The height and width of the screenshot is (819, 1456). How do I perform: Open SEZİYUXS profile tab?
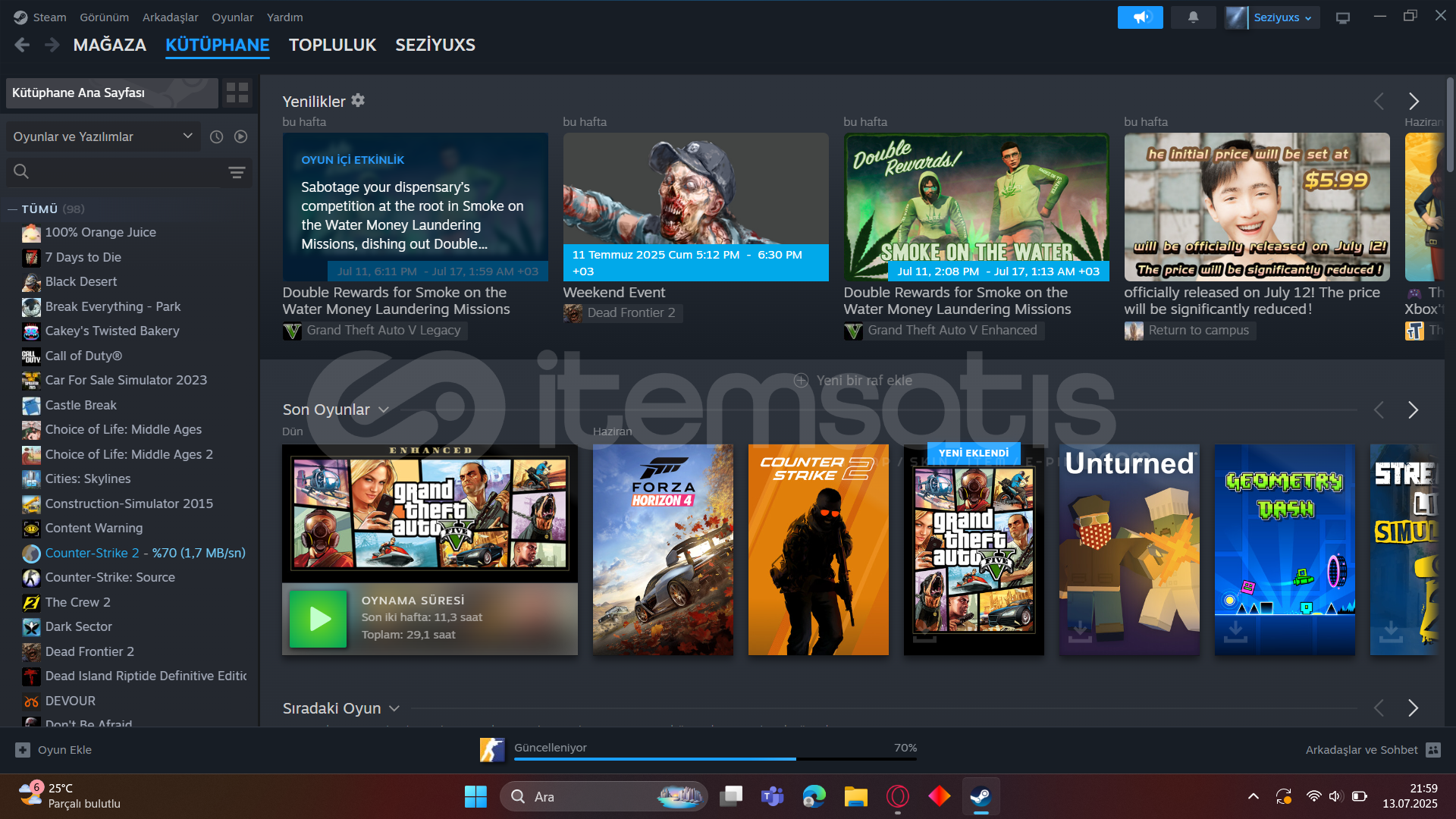coord(435,45)
